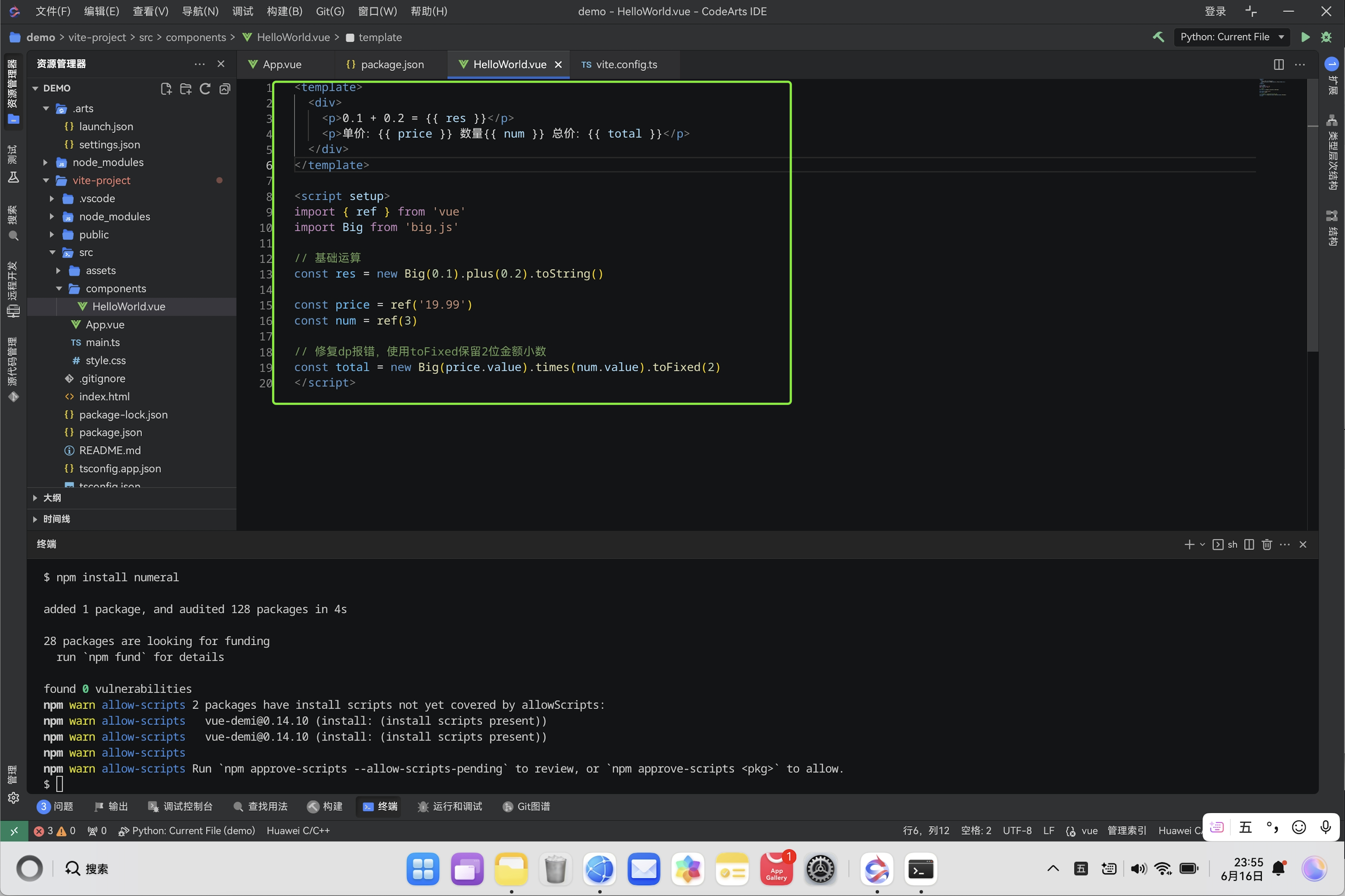The width and height of the screenshot is (1345, 896).
Task: Create a new file in DEMO explorer
Action: point(166,89)
